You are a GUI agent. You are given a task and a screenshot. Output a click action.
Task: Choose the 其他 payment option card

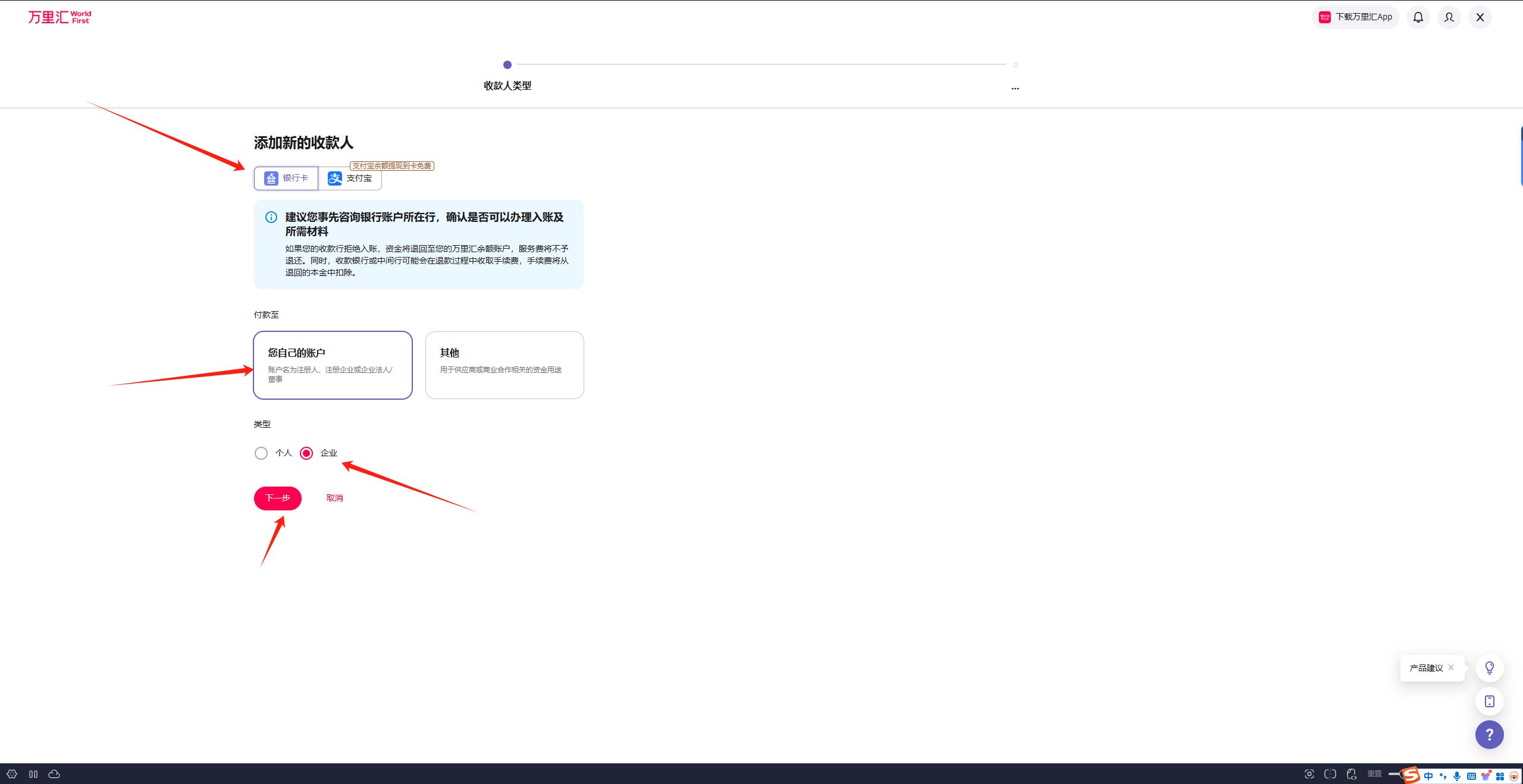pos(504,365)
